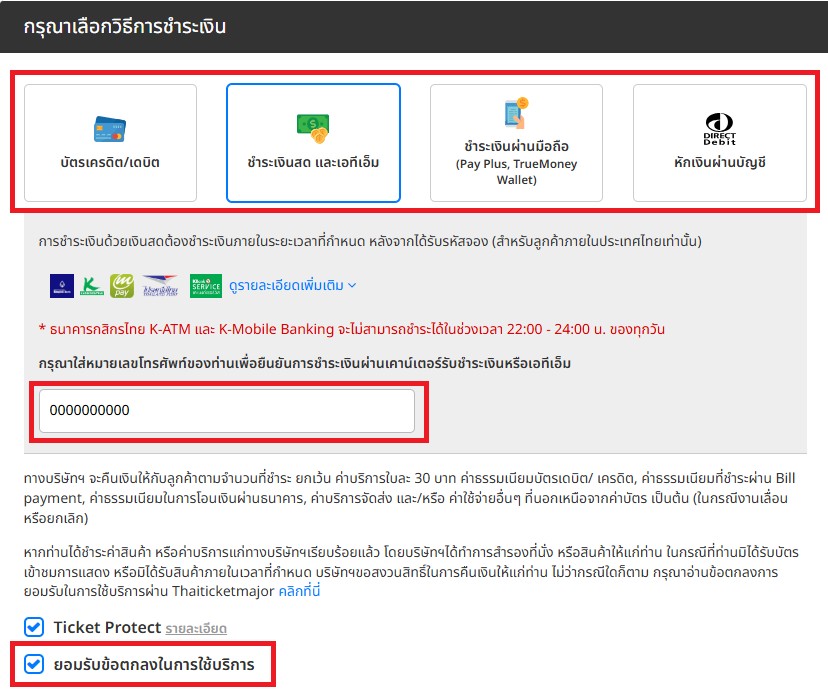Choose the cash and ATM payment card

(313, 143)
